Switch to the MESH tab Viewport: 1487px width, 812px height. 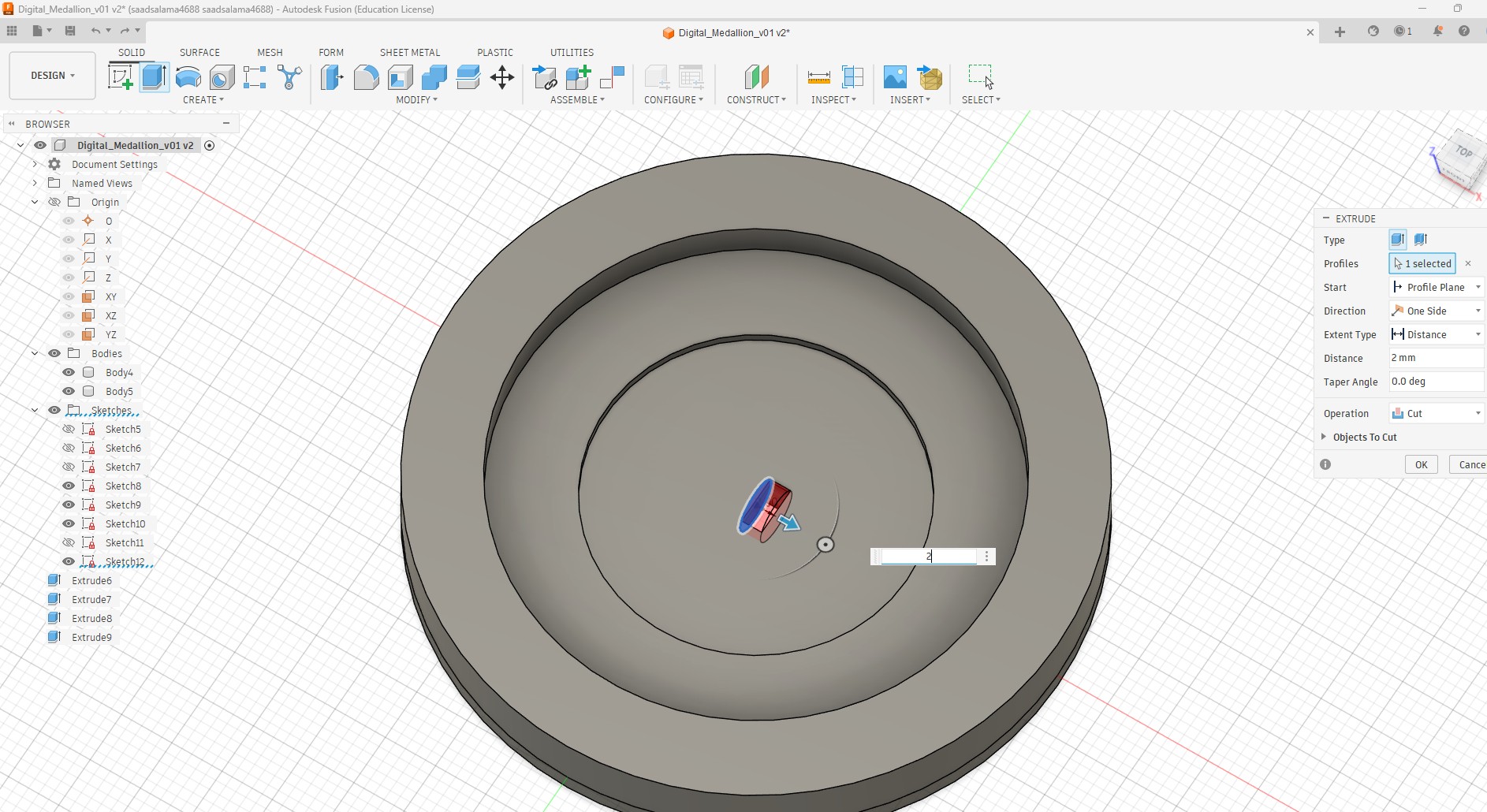coord(270,52)
